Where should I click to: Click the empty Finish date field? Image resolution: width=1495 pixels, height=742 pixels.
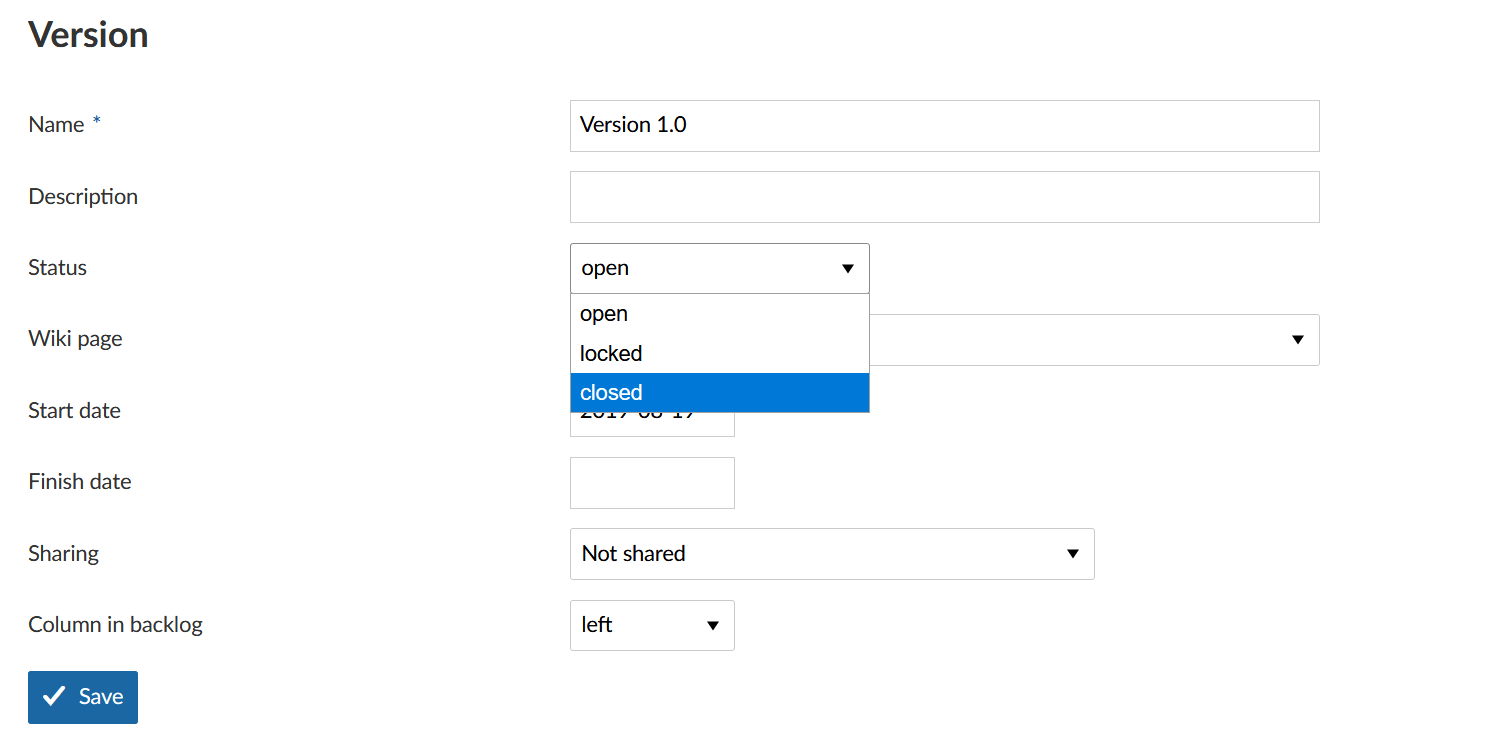click(x=652, y=483)
